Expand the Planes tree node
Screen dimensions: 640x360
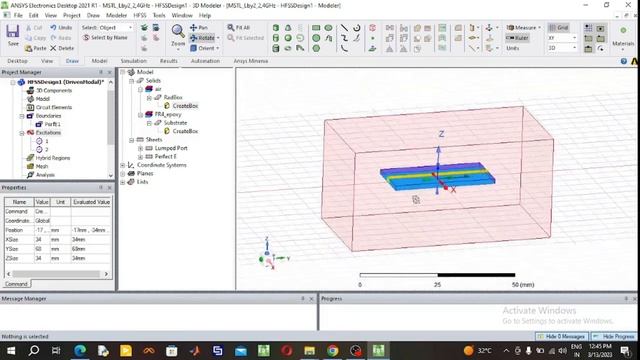coord(122,173)
